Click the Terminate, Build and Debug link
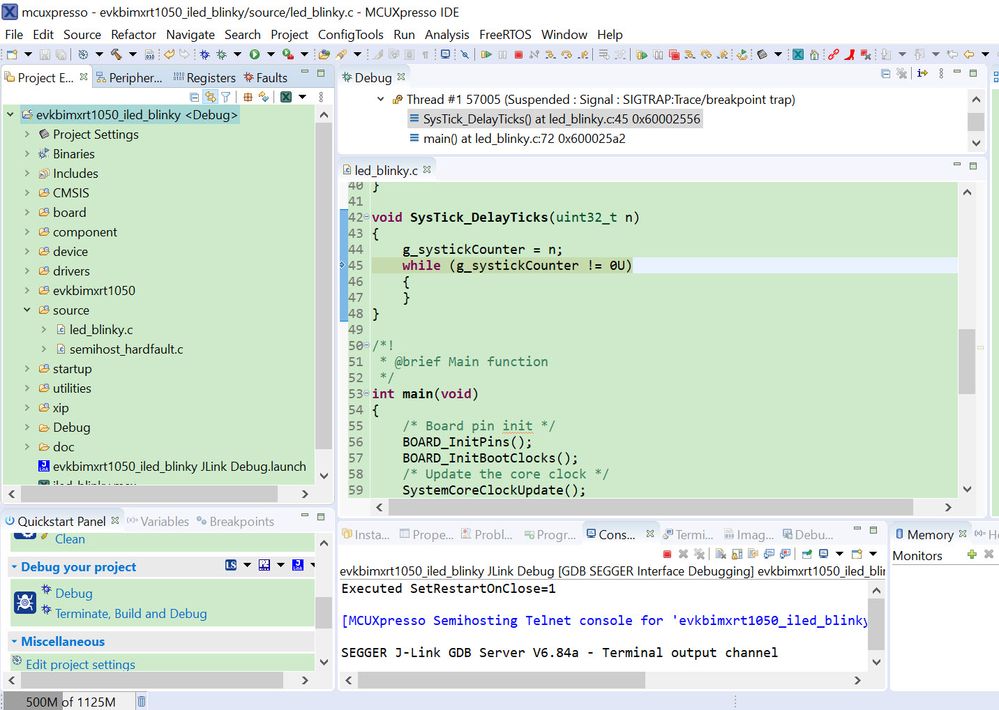 click(x=131, y=613)
